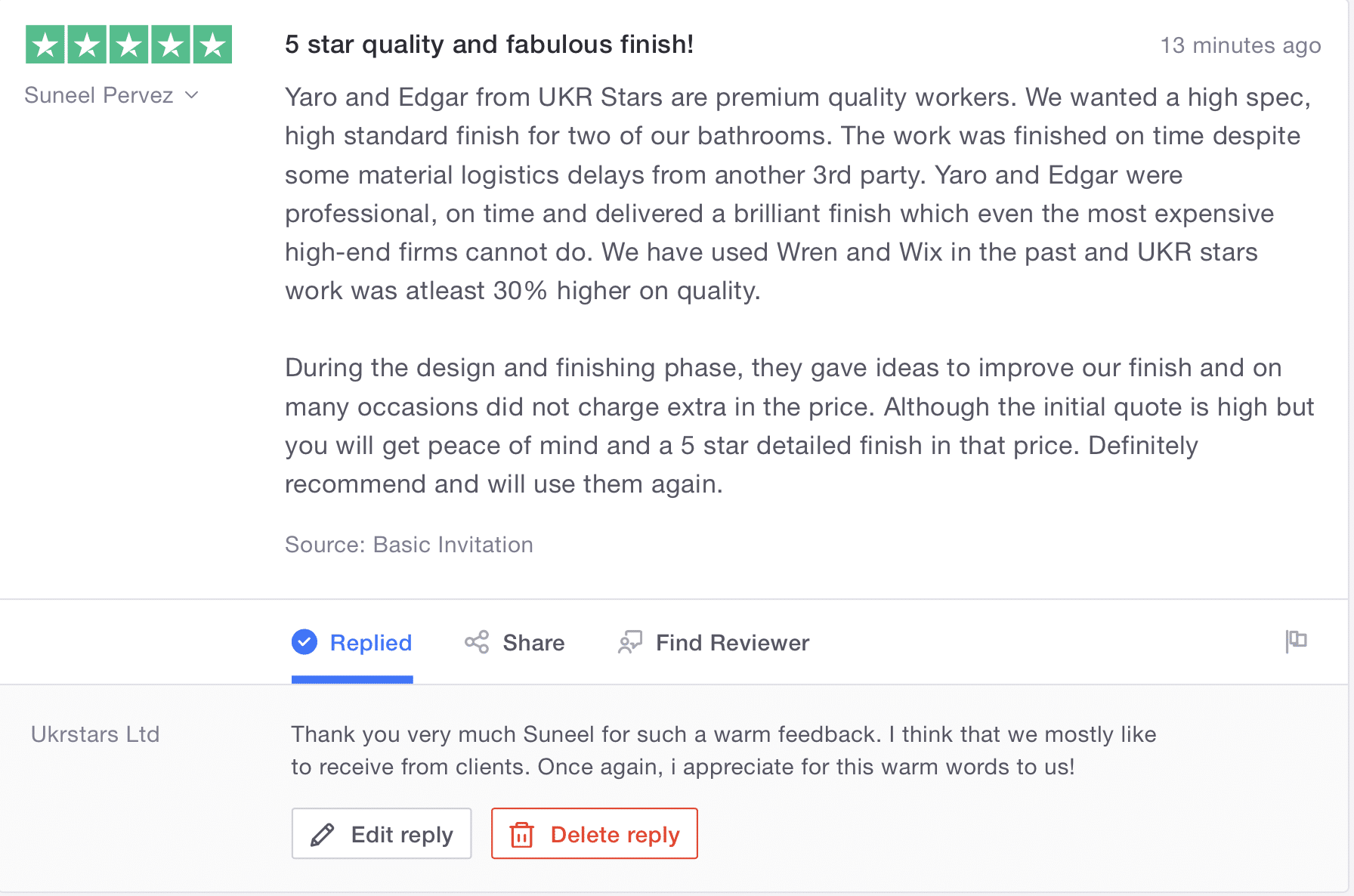Switch to the Replied tab
1354x896 pixels.
(370, 642)
